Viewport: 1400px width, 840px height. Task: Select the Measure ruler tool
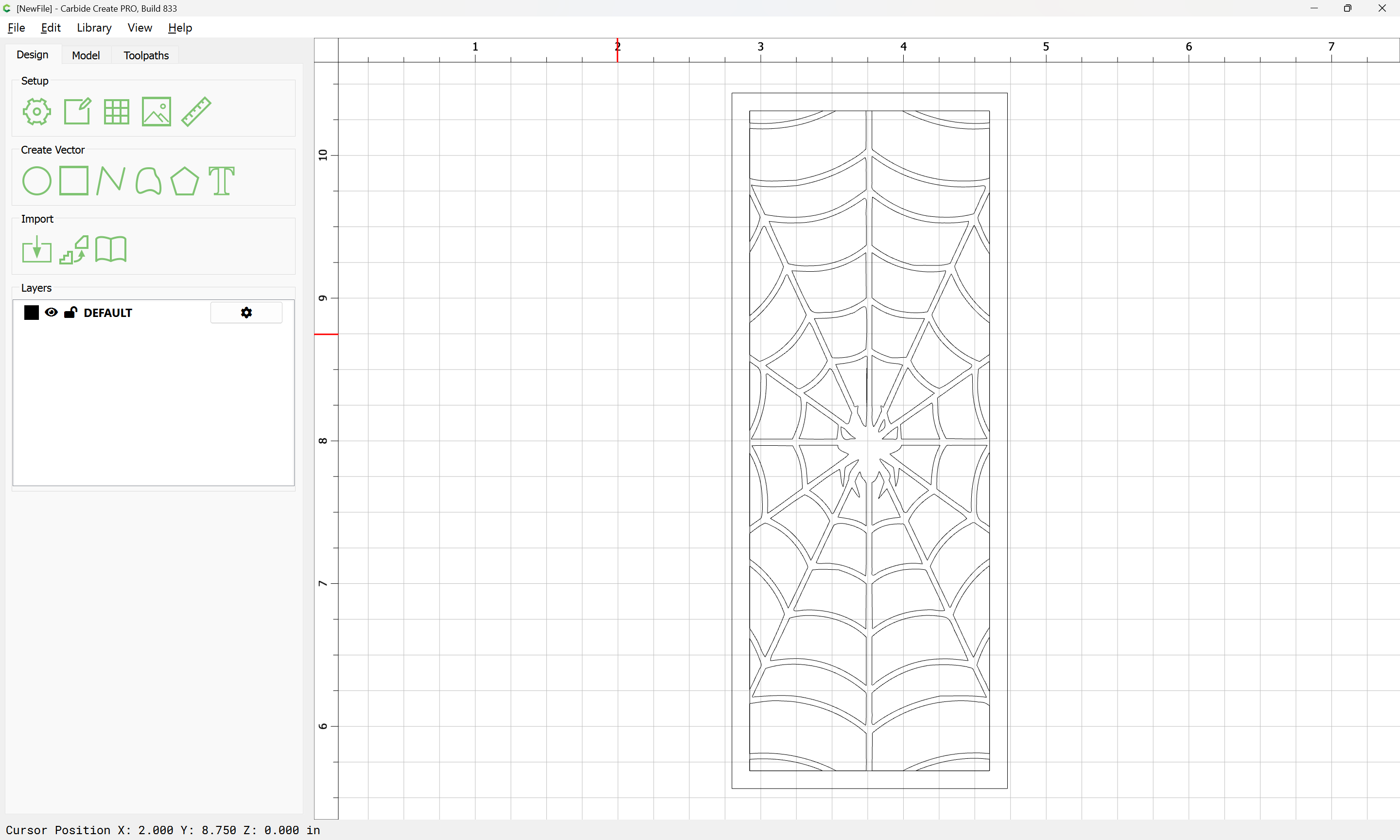pyautogui.click(x=196, y=111)
